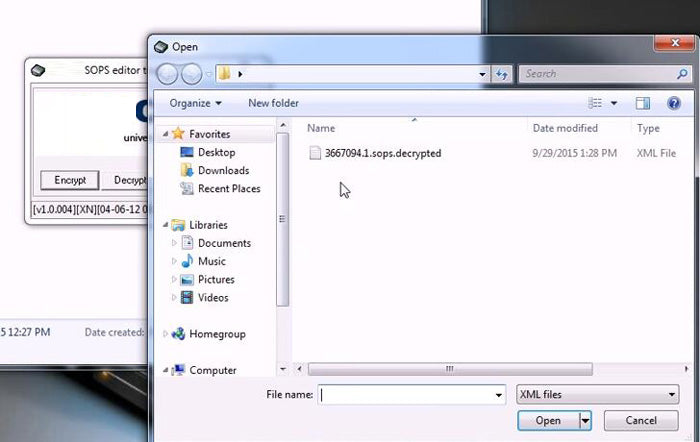This screenshot has width=700, height=442.
Task: Expand the Videos library node
Action: 174,298
